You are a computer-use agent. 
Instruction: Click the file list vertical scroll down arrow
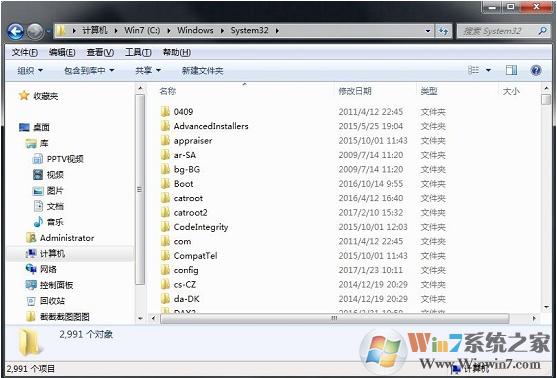pyautogui.click(x=546, y=307)
